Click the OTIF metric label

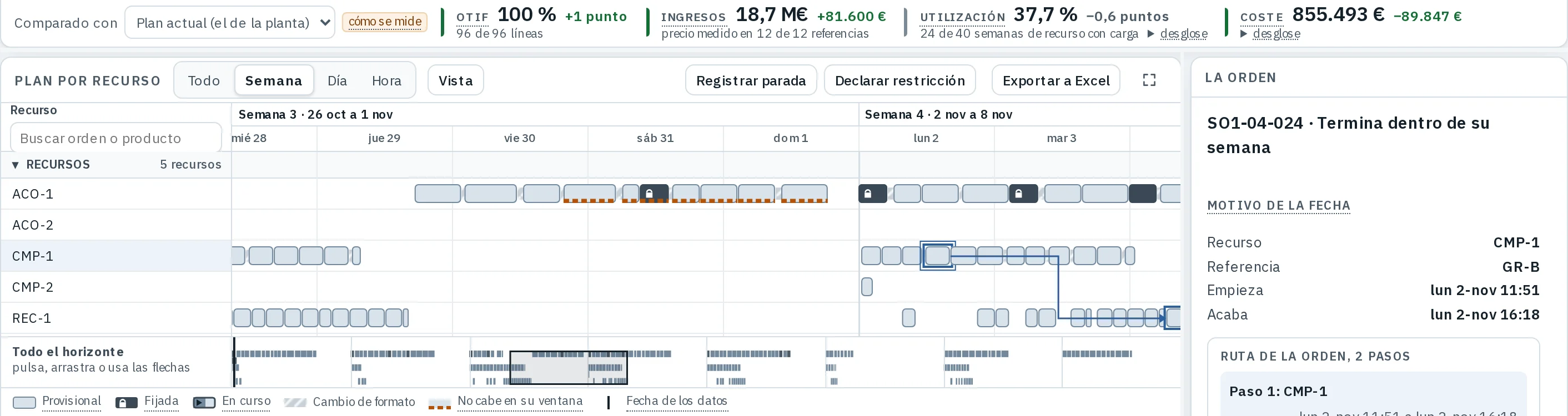(x=473, y=18)
